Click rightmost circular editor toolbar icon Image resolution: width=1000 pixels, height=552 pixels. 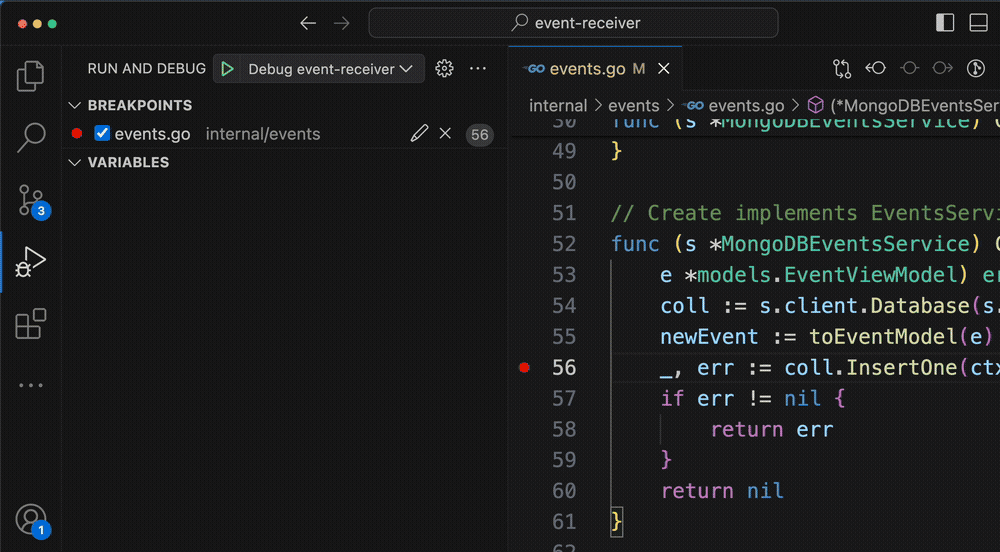[976, 68]
